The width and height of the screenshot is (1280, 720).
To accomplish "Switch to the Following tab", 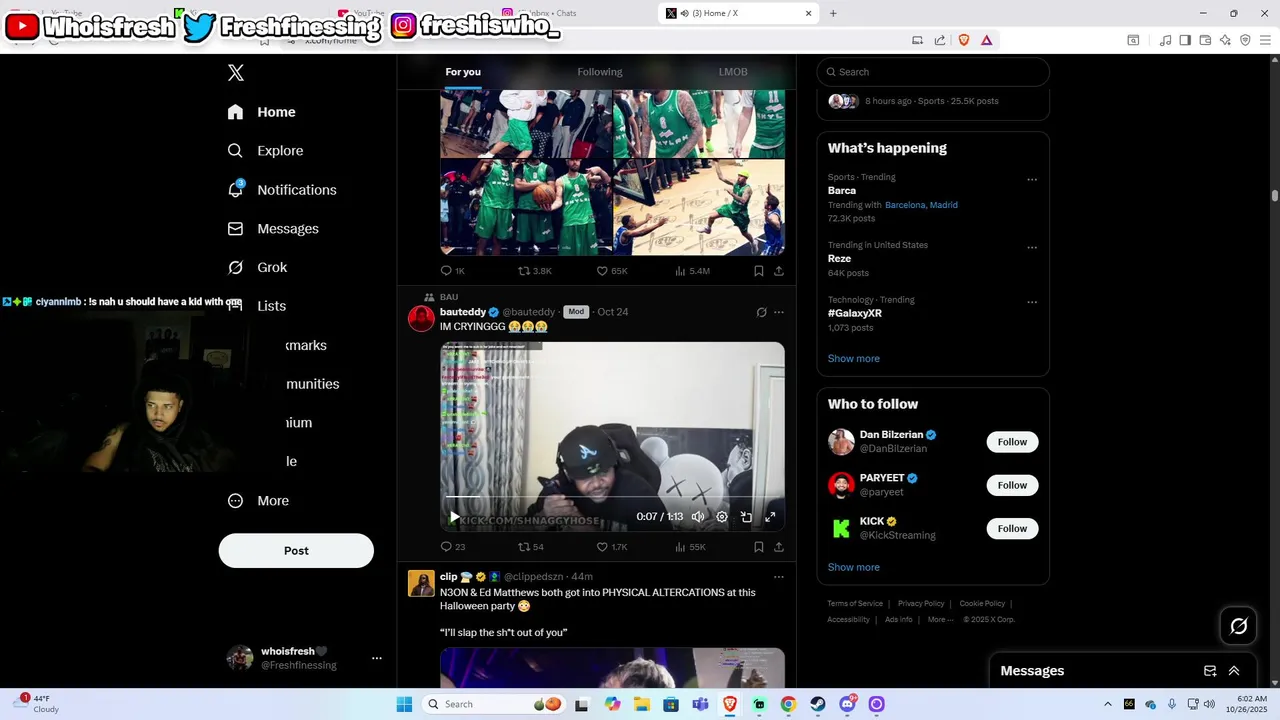I will (x=600, y=72).
